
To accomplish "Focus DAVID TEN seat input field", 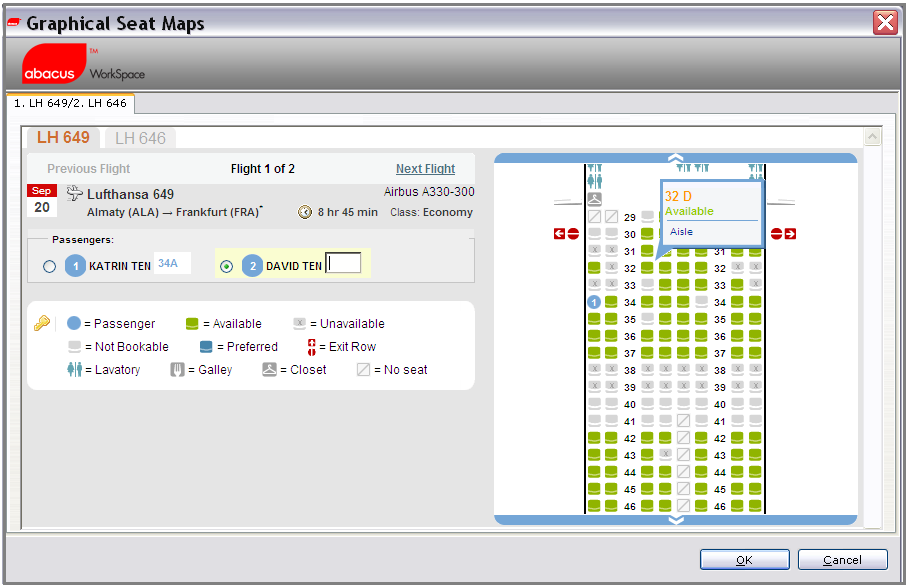I will coord(343,263).
